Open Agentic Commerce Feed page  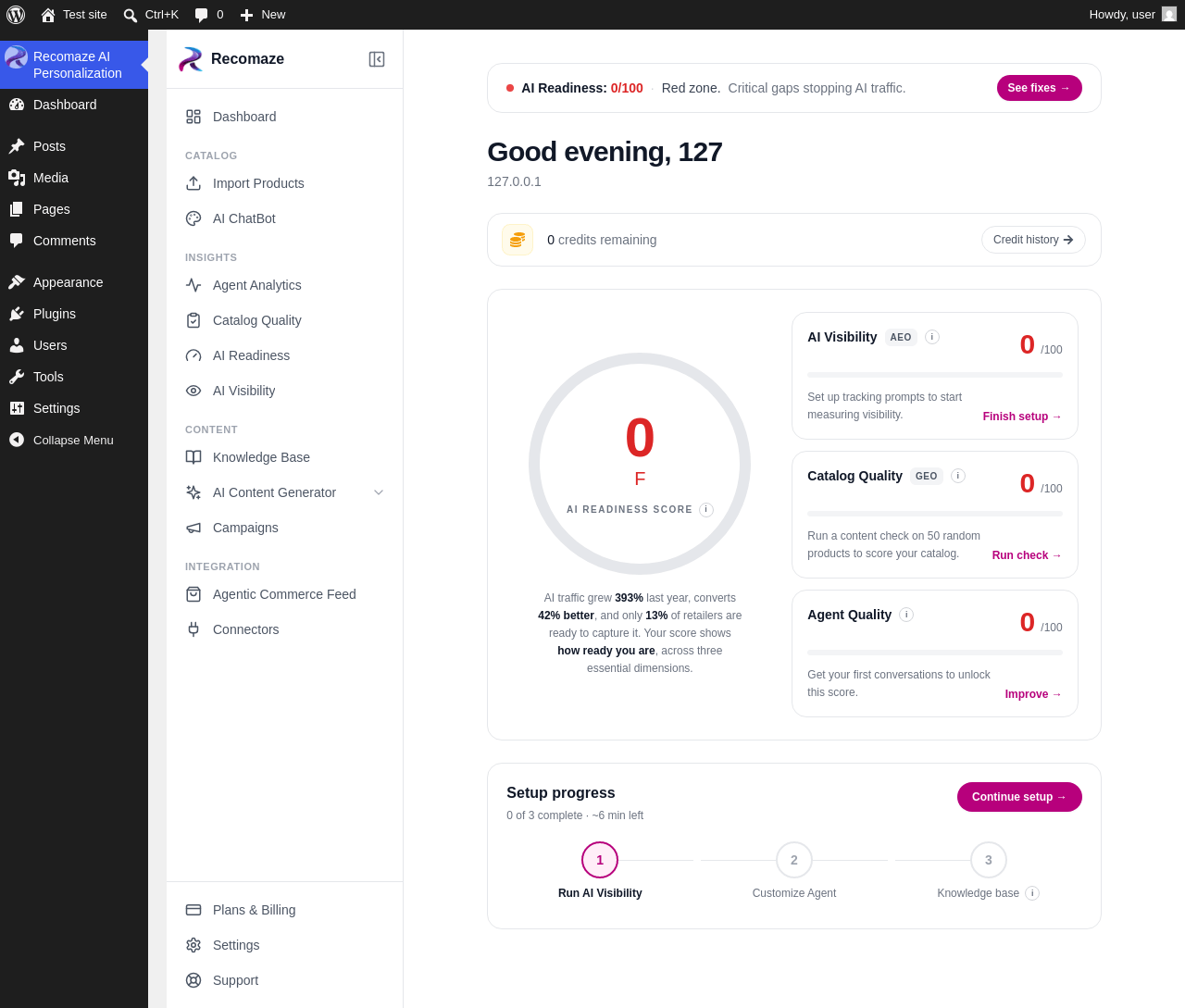tap(284, 594)
